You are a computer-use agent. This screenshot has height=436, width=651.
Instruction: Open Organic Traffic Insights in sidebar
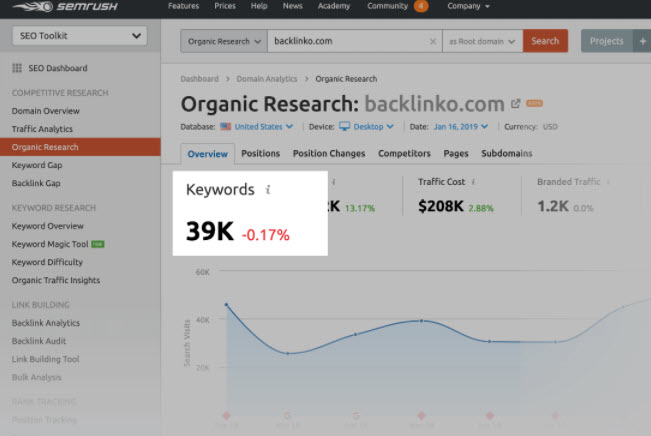56,280
